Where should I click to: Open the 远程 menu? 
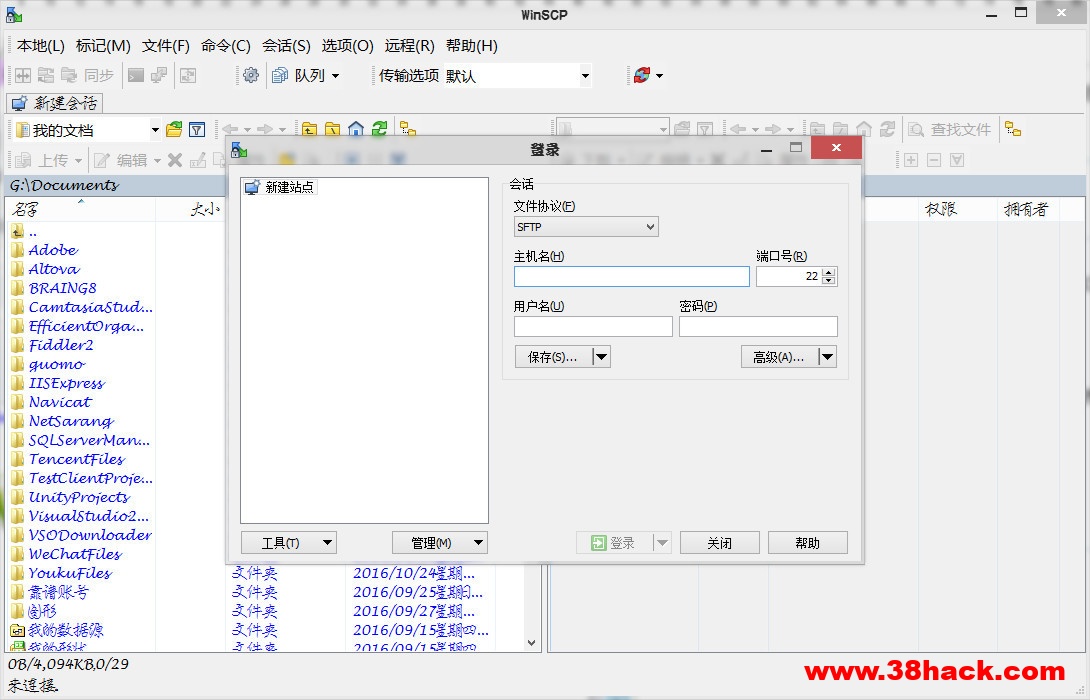pos(410,46)
